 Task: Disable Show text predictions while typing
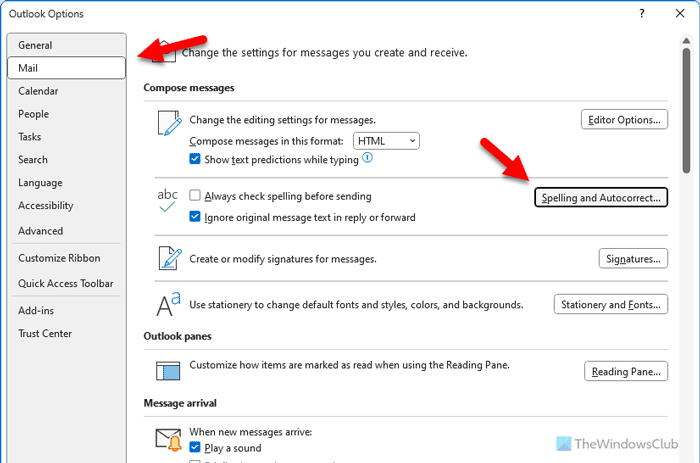[195, 159]
